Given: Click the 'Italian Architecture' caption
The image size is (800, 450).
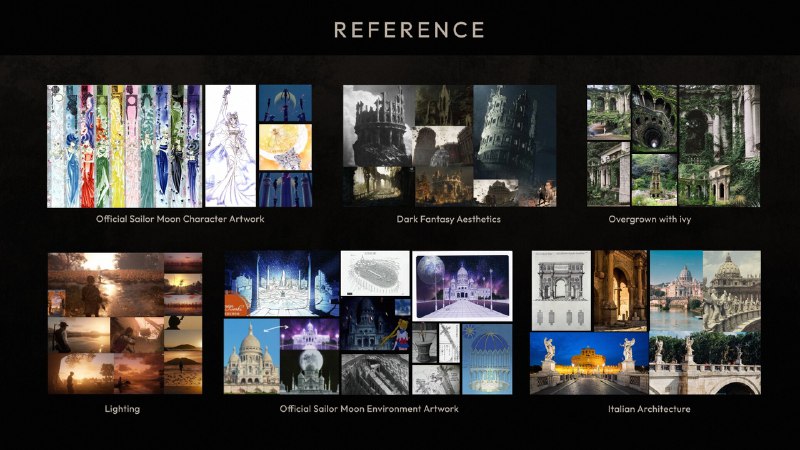Looking at the screenshot, I should tap(649, 409).
